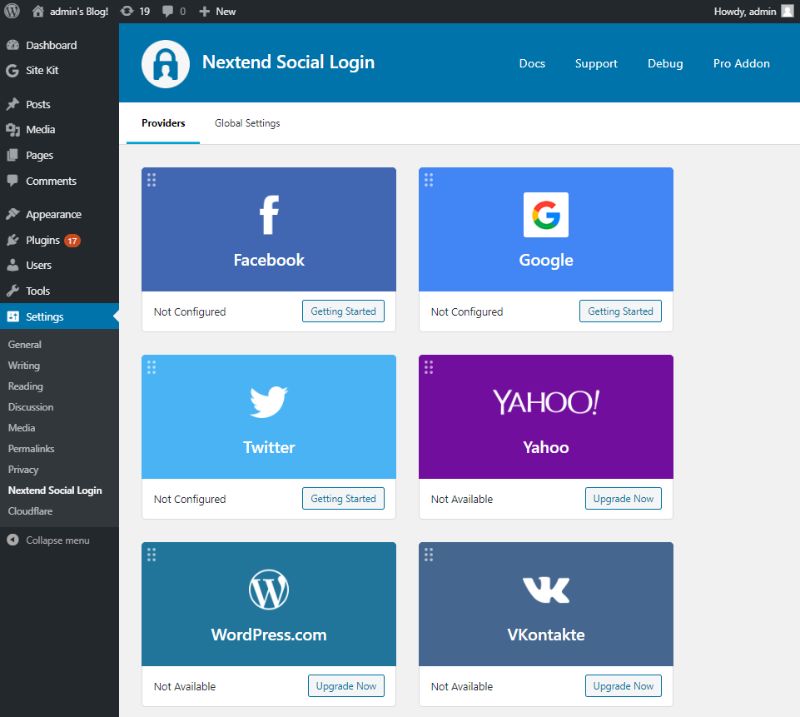Click the Facebook f logo
The height and width of the screenshot is (717, 800).
coord(269,215)
